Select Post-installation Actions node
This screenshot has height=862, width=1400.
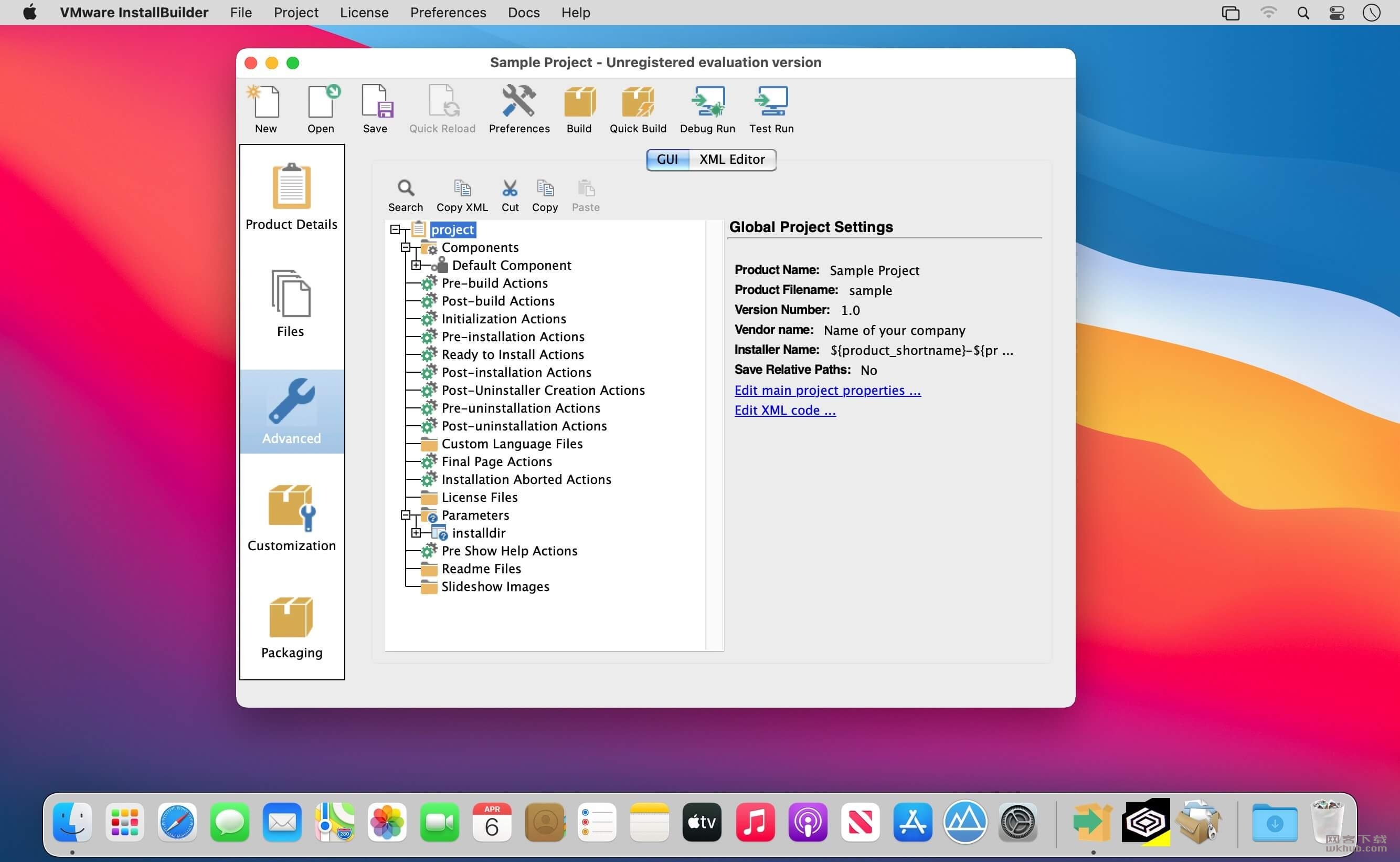pyautogui.click(x=516, y=372)
